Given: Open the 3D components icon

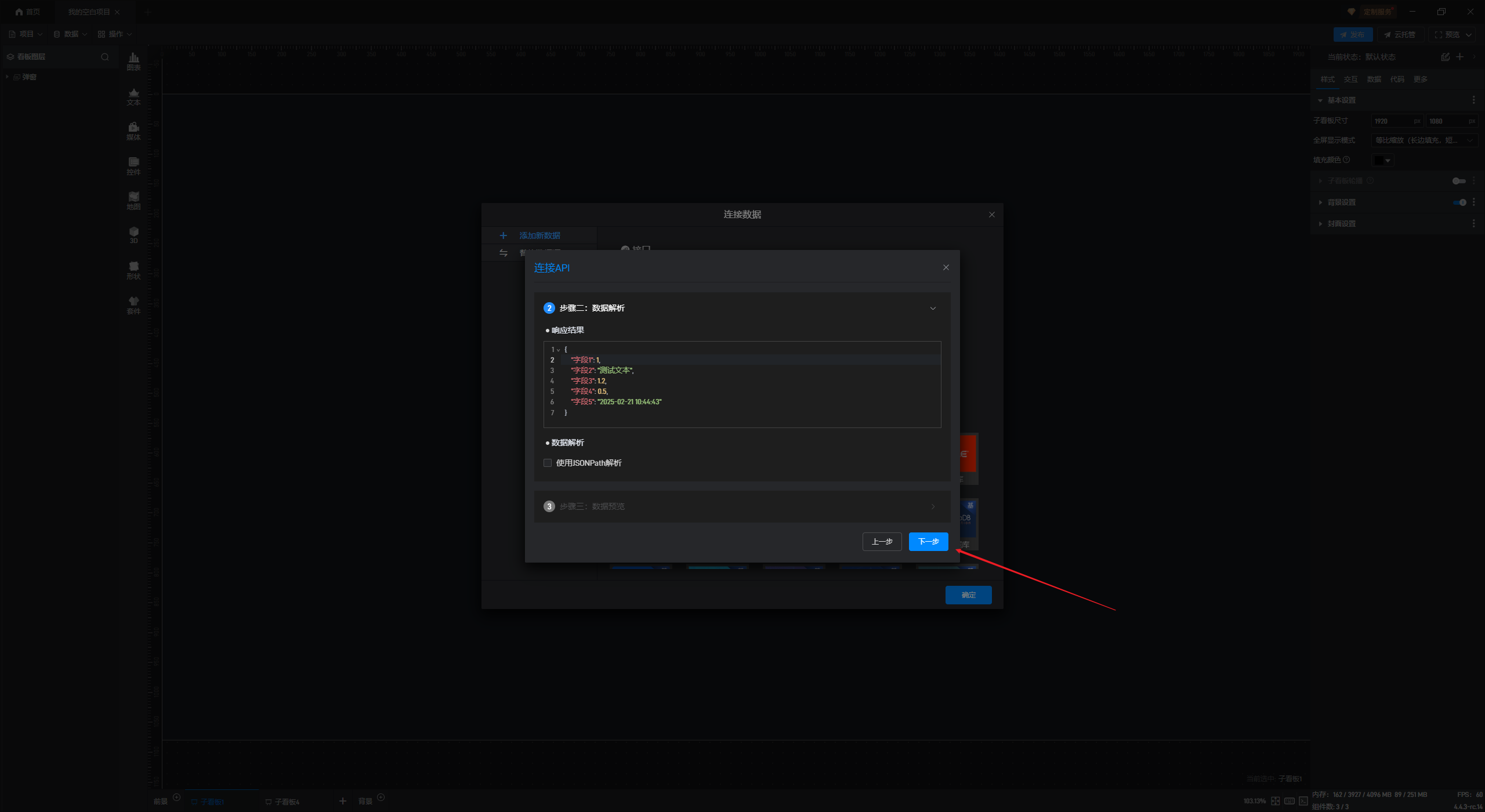Looking at the screenshot, I should tap(133, 235).
